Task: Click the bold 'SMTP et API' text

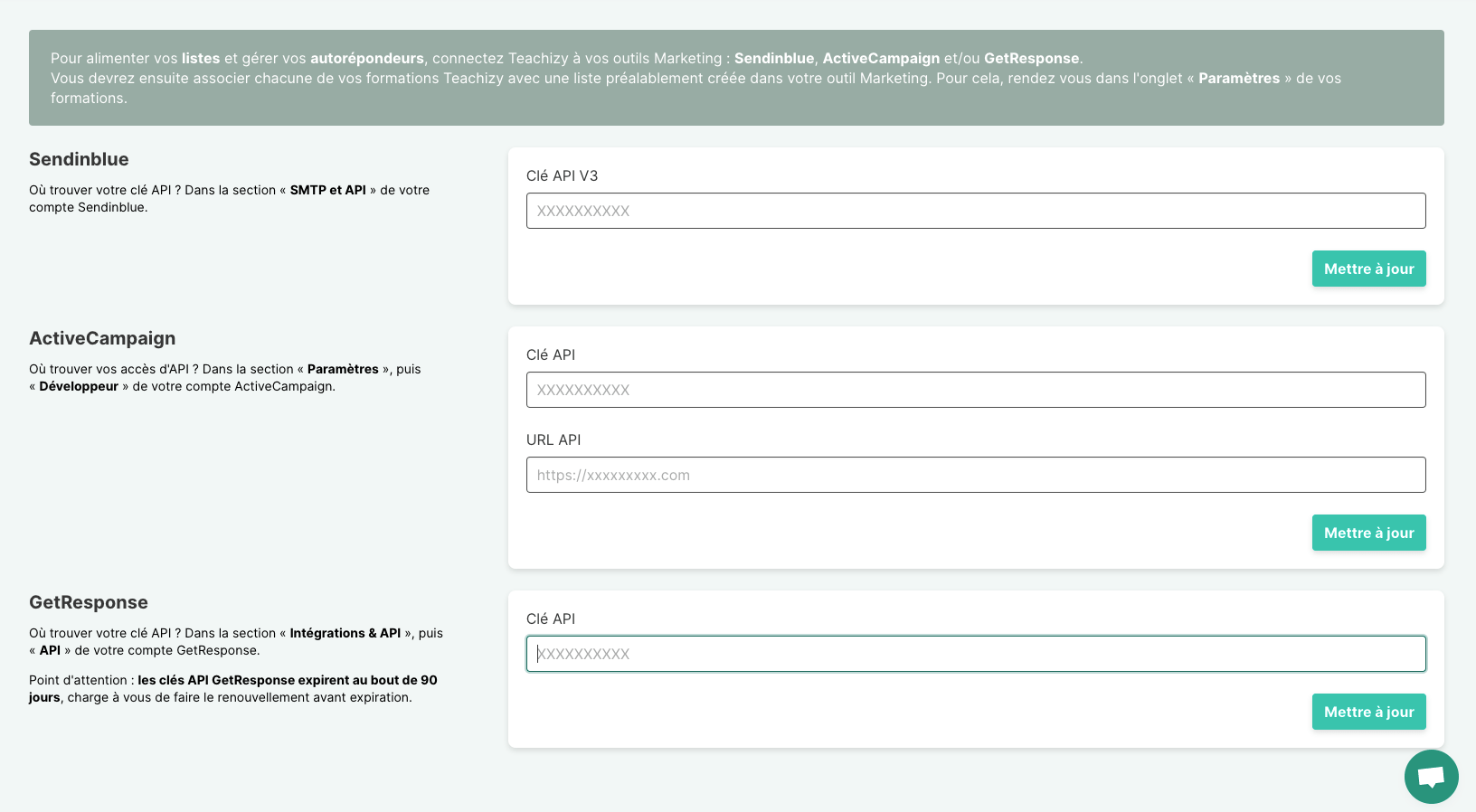Action: 328,190
